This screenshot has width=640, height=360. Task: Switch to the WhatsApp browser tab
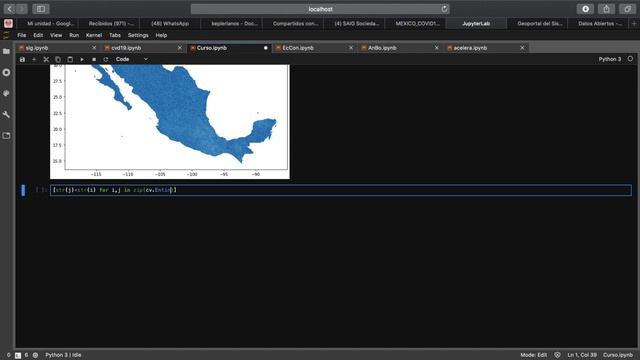tap(170, 24)
